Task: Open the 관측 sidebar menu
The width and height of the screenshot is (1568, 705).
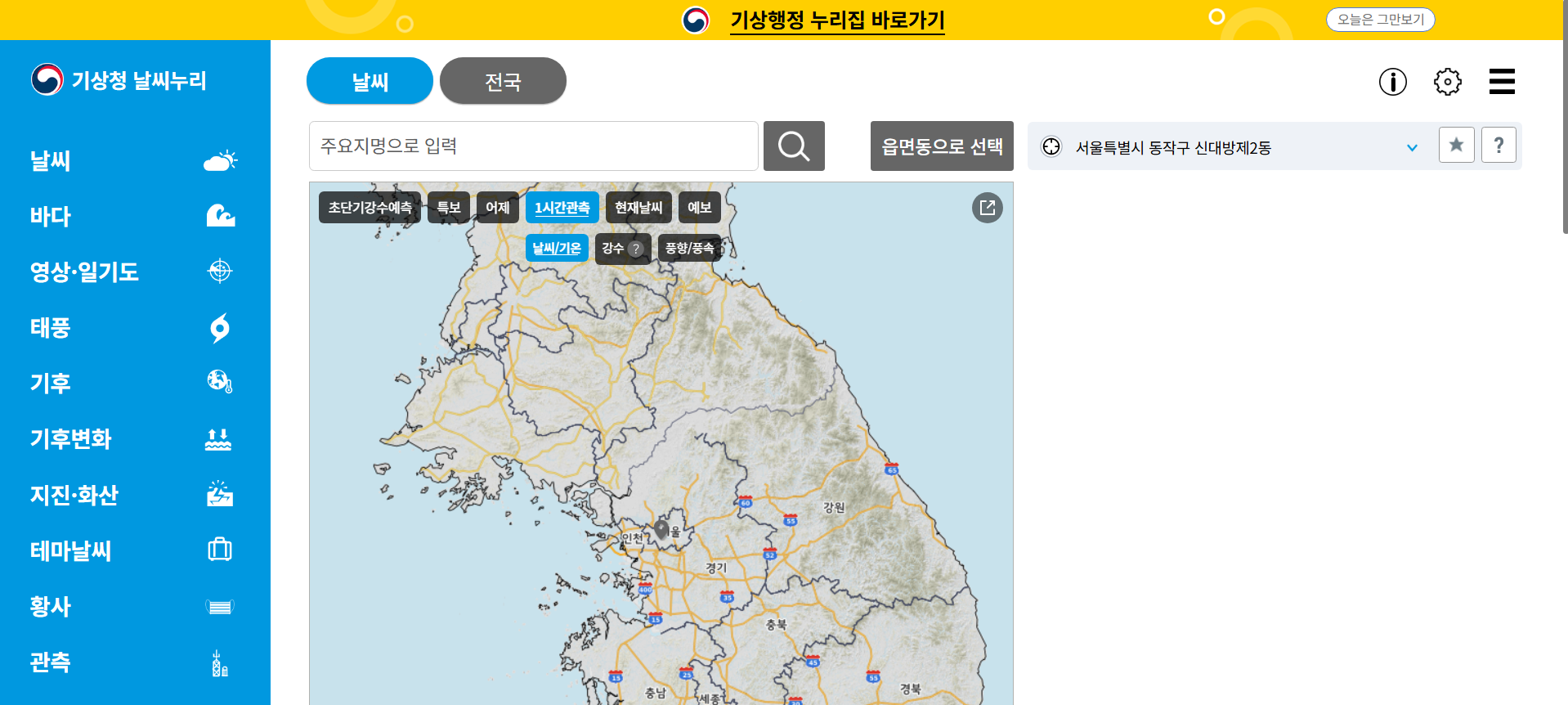Action: (51, 662)
